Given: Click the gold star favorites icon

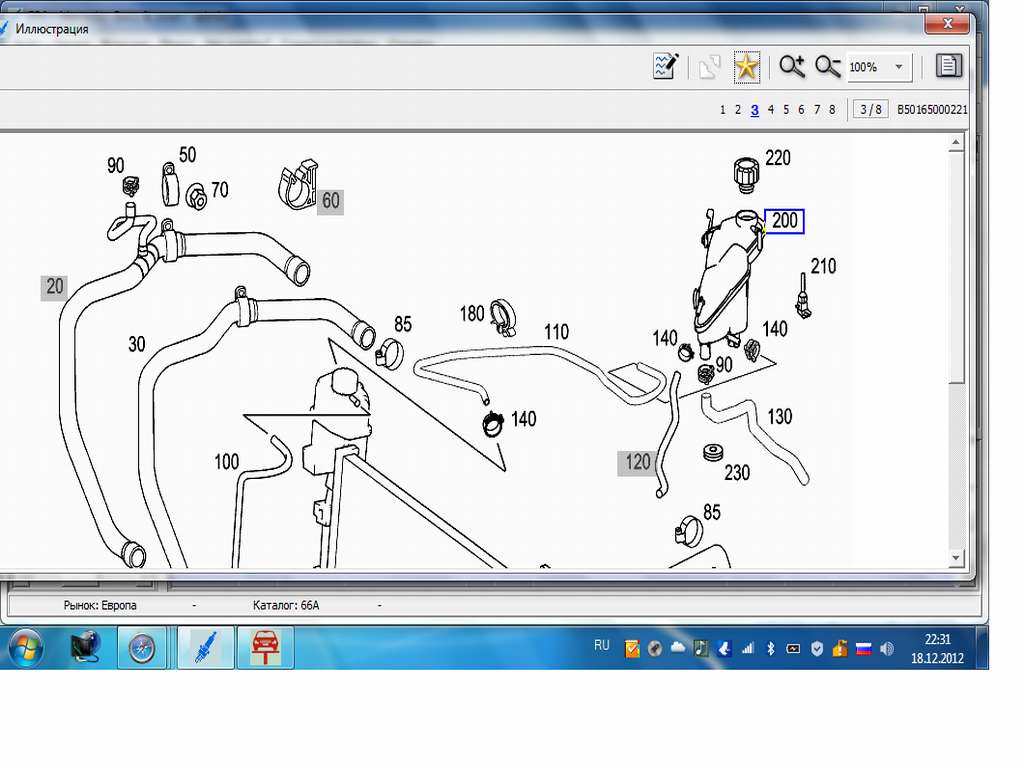Looking at the screenshot, I should click(x=747, y=67).
